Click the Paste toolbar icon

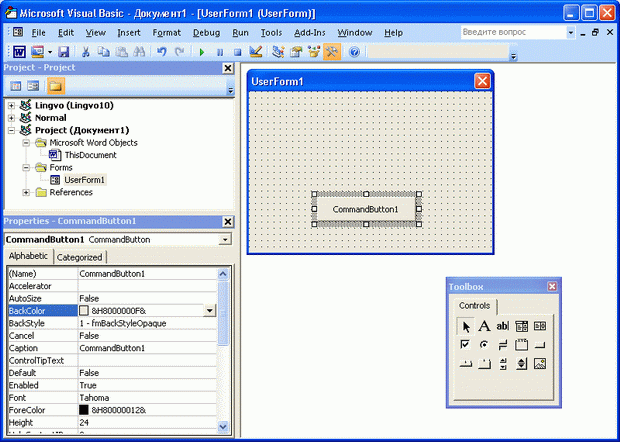121,52
